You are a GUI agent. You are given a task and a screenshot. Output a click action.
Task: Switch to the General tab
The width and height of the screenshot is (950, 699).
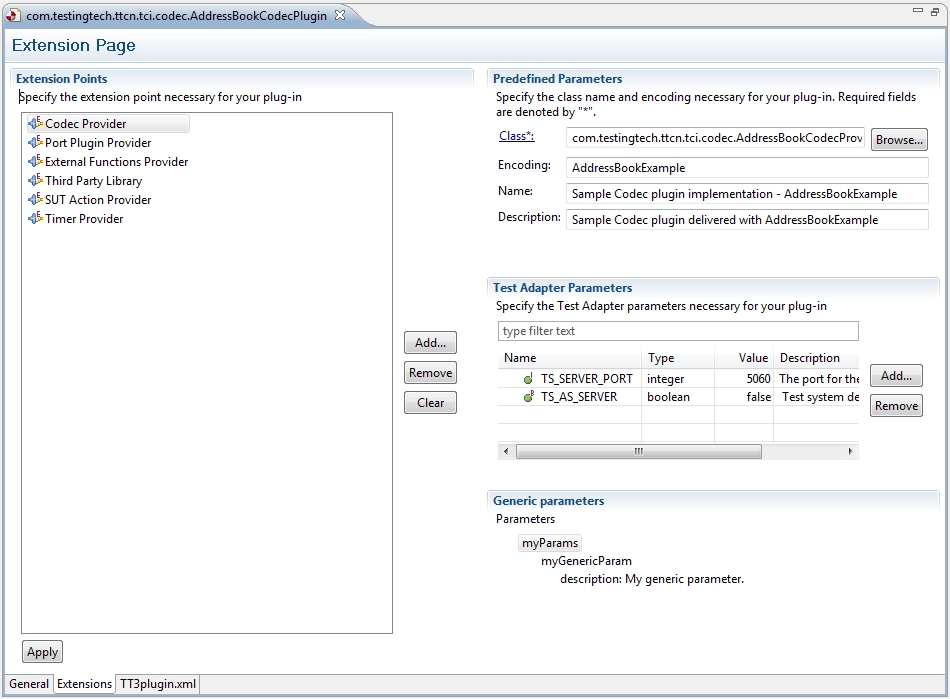tap(29, 684)
